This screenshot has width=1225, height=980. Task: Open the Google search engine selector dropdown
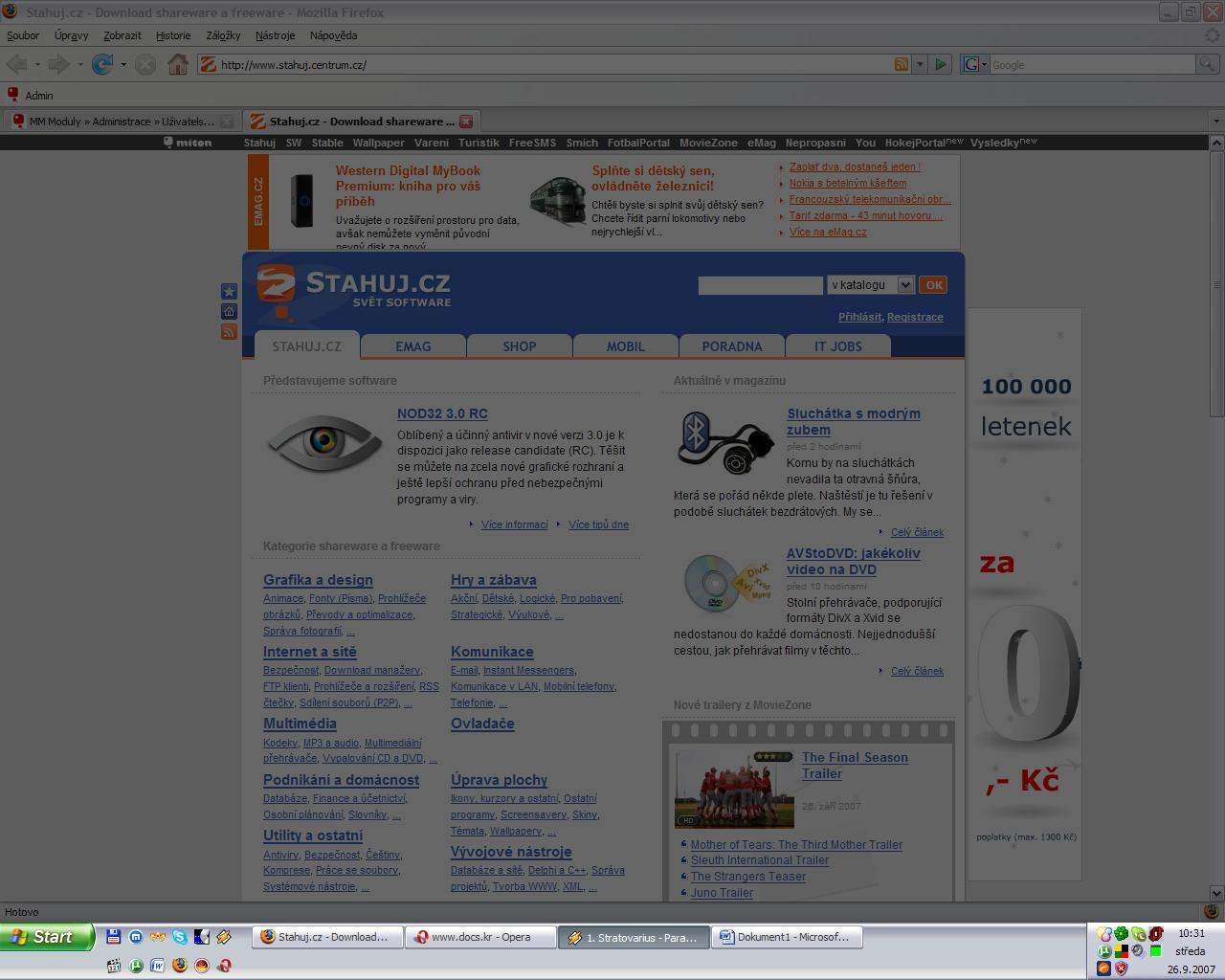[975, 64]
